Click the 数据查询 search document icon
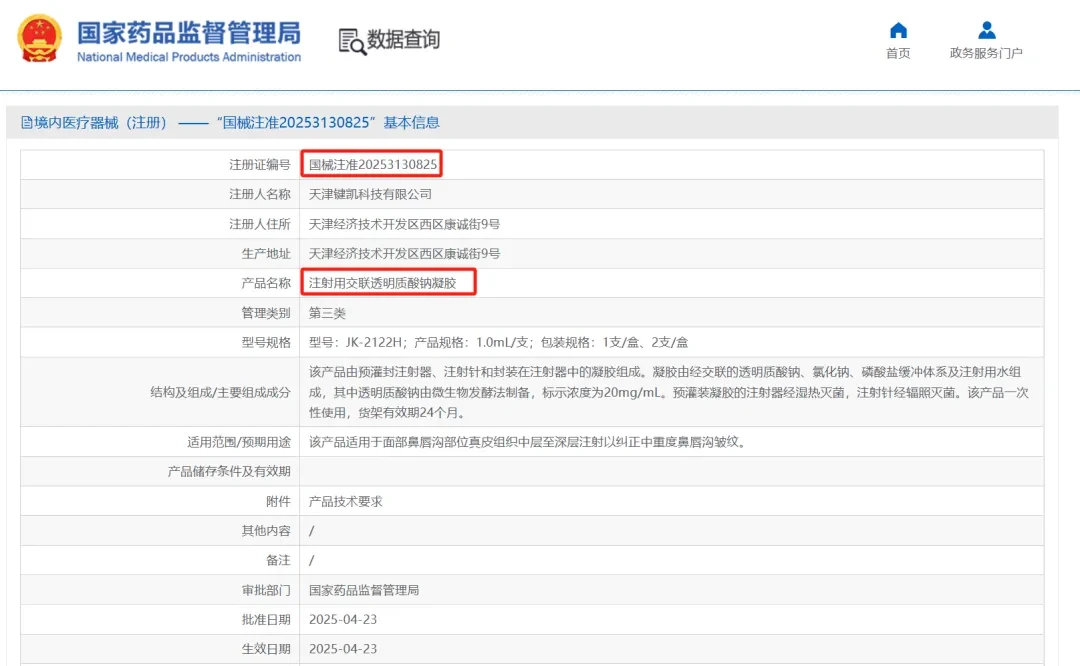Viewport: 1080px width, 666px height. tap(352, 41)
